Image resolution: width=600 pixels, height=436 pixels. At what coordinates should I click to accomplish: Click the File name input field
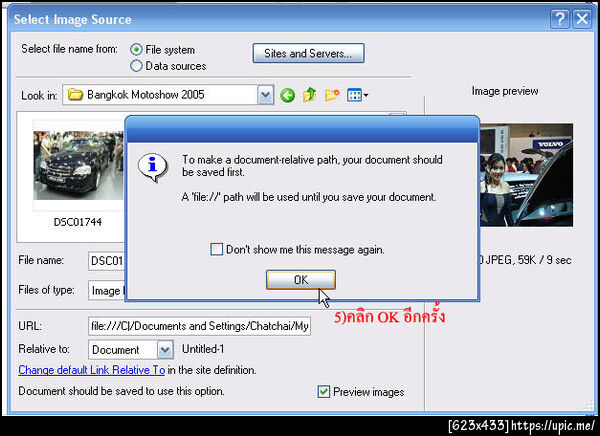pos(107,261)
